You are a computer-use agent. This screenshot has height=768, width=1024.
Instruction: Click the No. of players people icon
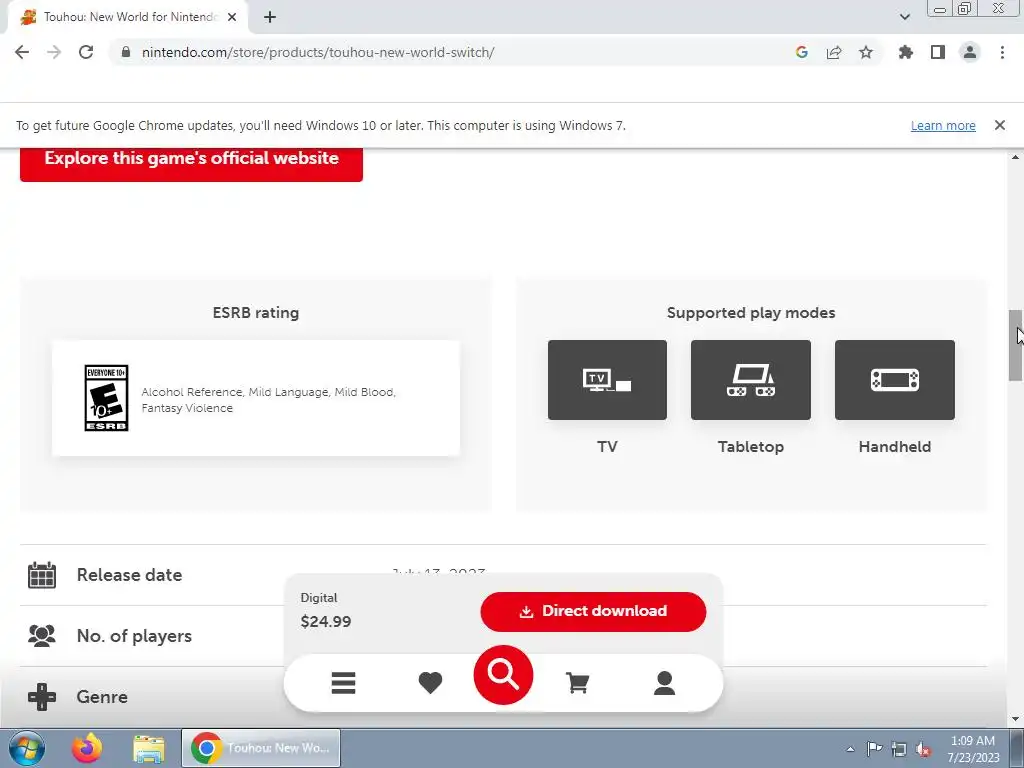(x=42, y=635)
